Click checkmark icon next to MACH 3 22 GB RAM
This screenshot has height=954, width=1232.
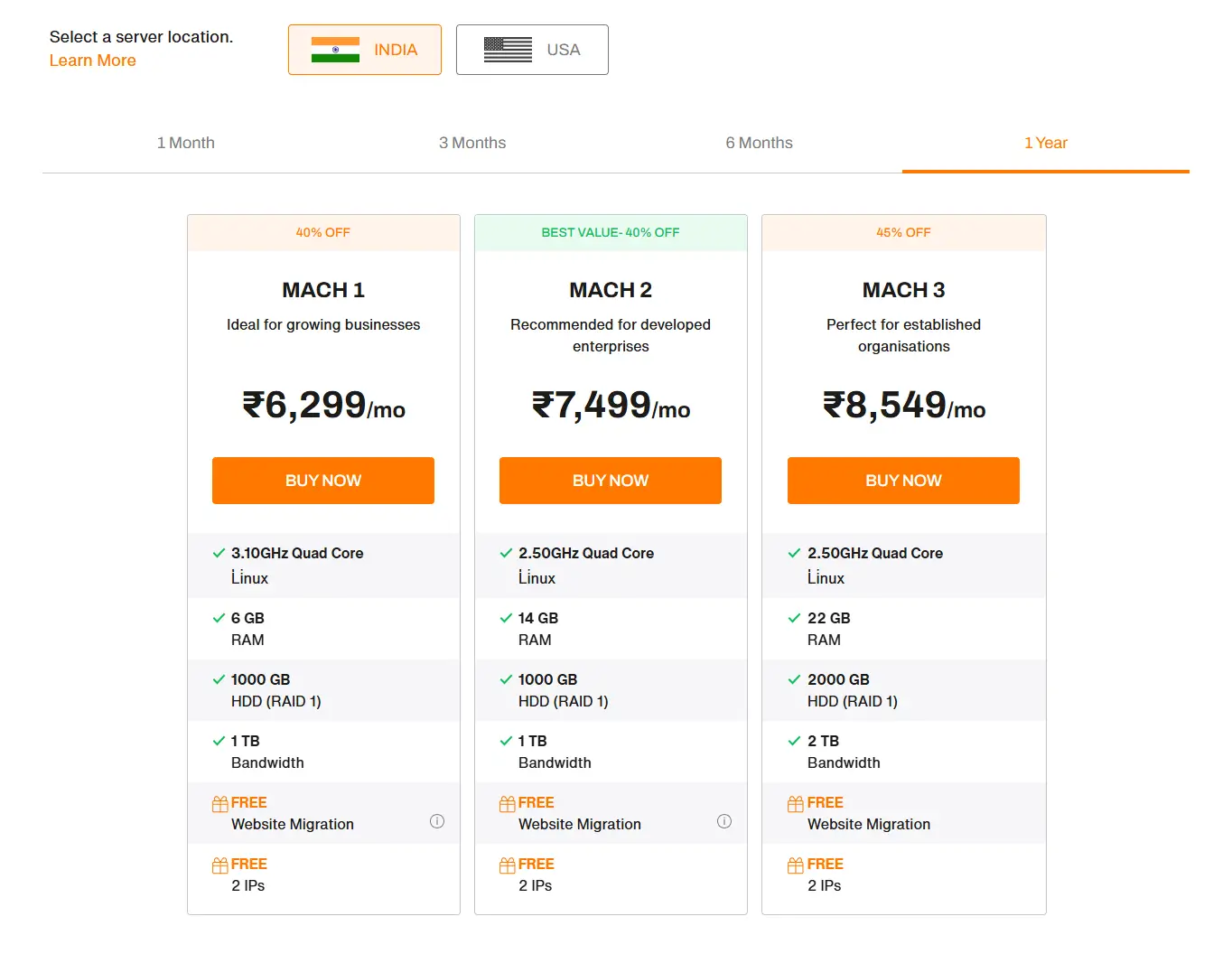point(794,618)
